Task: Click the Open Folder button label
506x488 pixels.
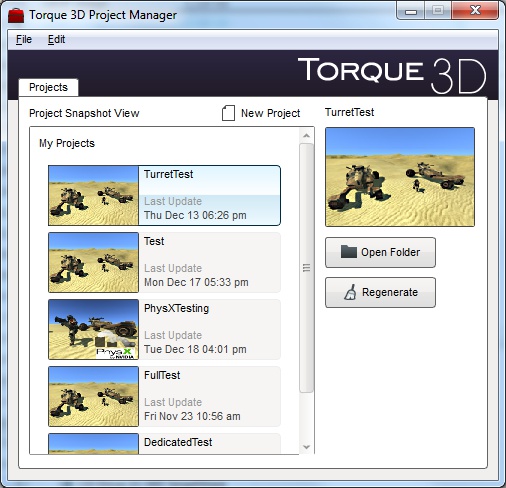Action: click(x=391, y=252)
